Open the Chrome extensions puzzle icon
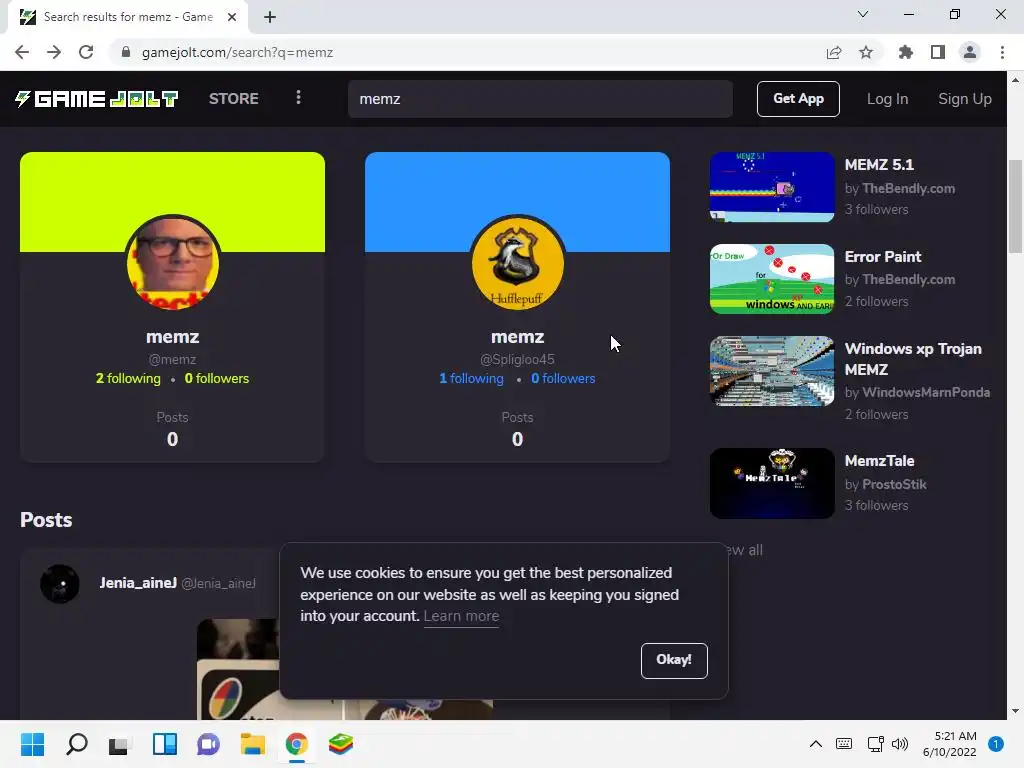The image size is (1024, 768). [x=906, y=52]
